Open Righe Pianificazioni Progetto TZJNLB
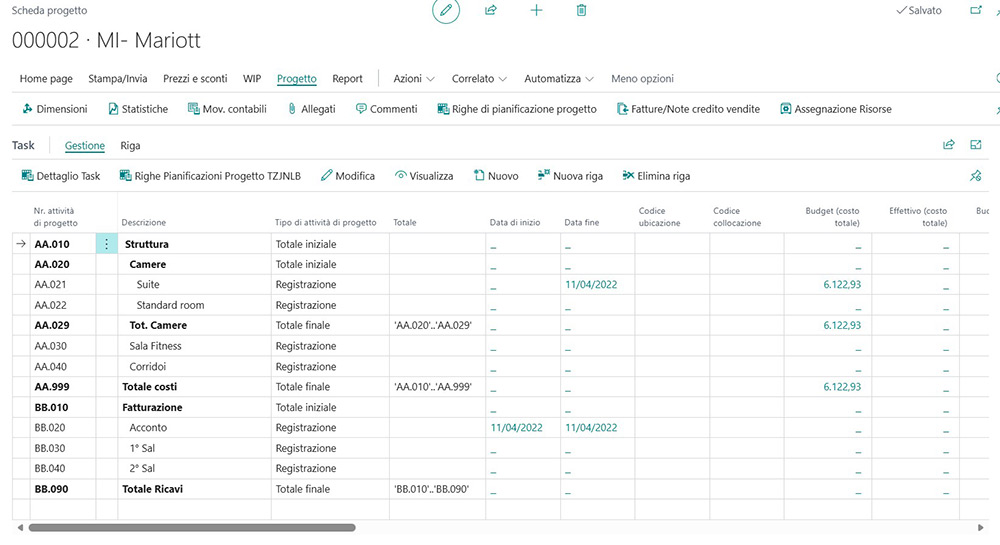The image size is (1000, 545). [210, 176]
